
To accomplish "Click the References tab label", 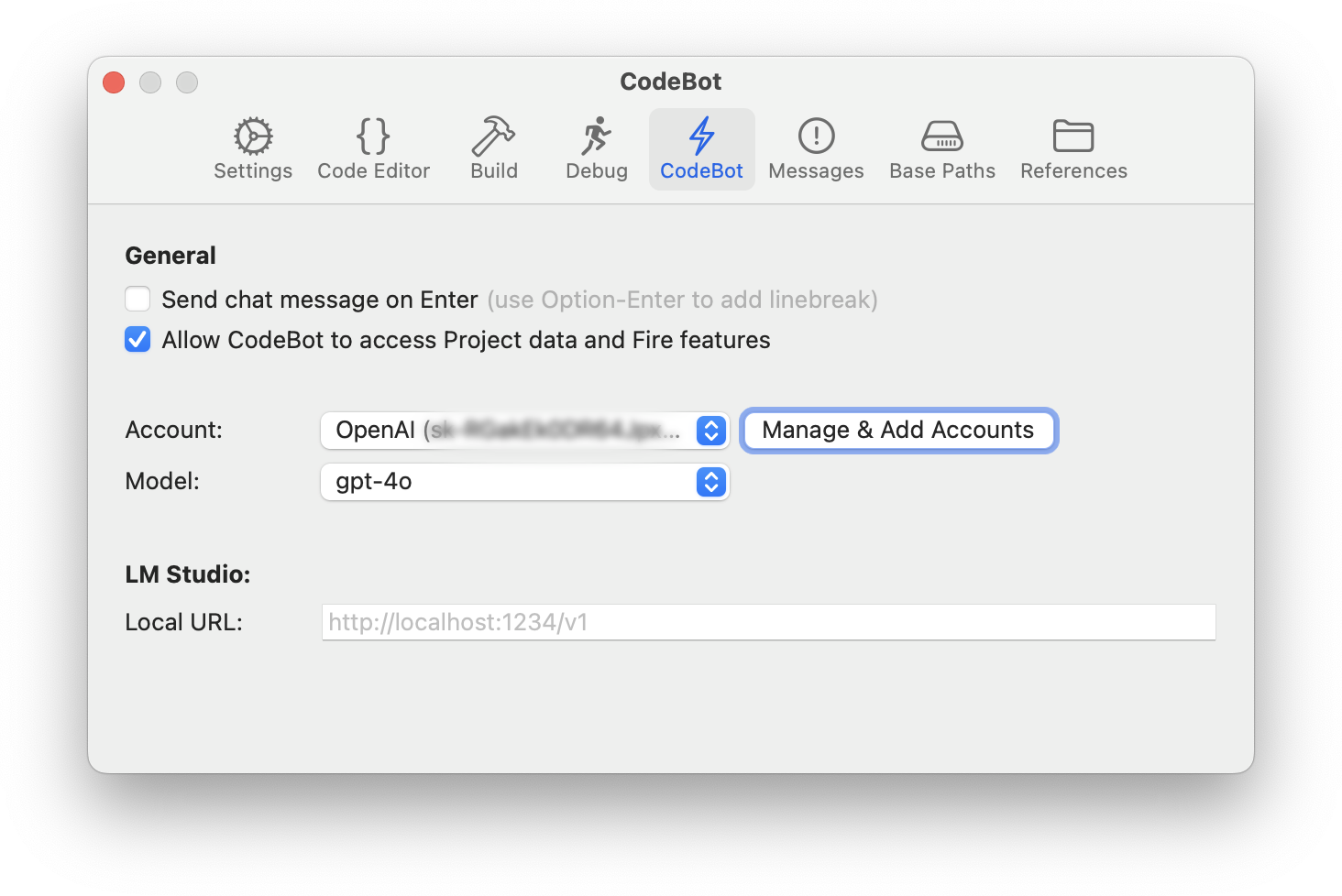I will coord(1073,171).
